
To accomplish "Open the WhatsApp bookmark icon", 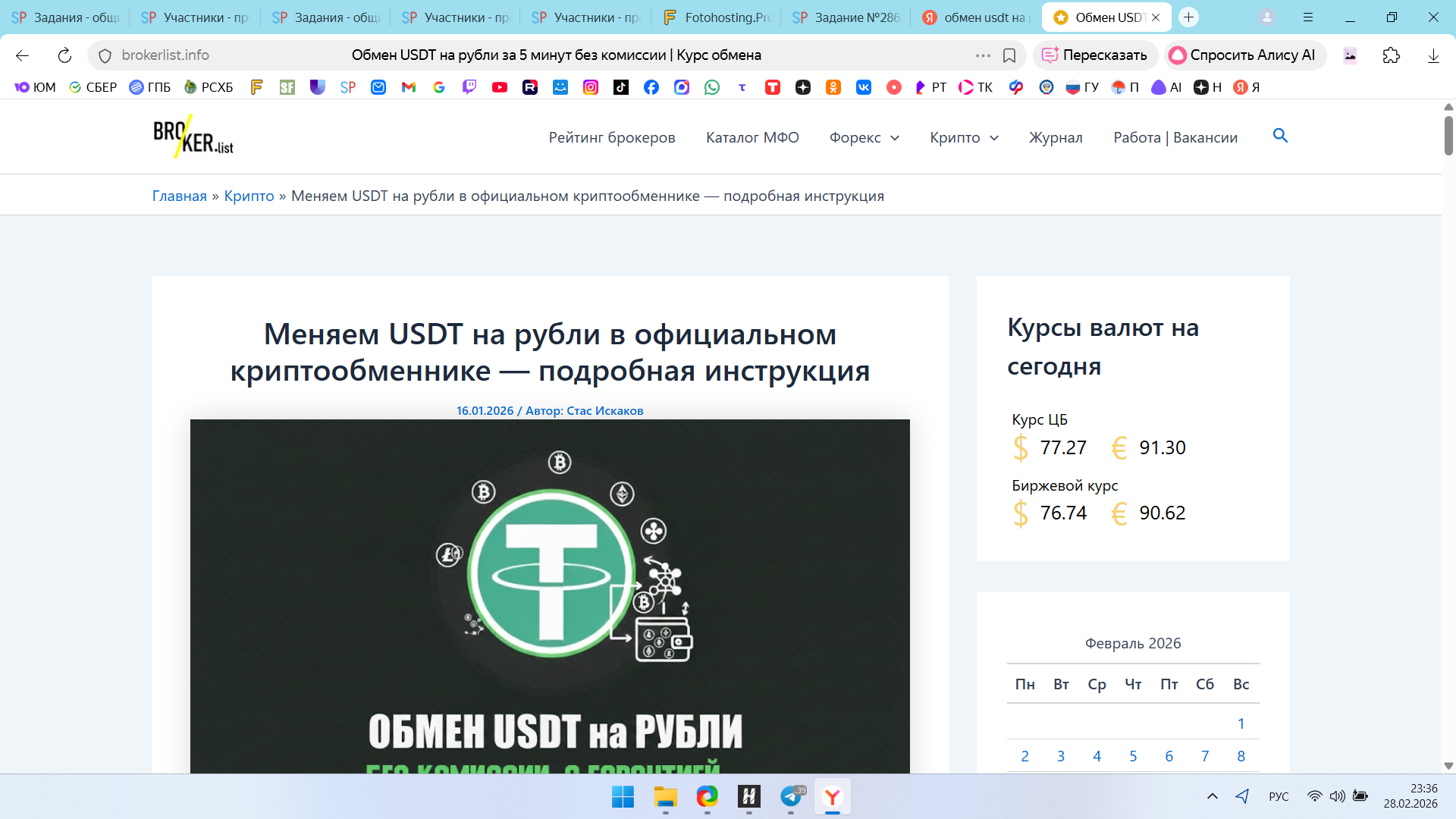I will (712, 87).
